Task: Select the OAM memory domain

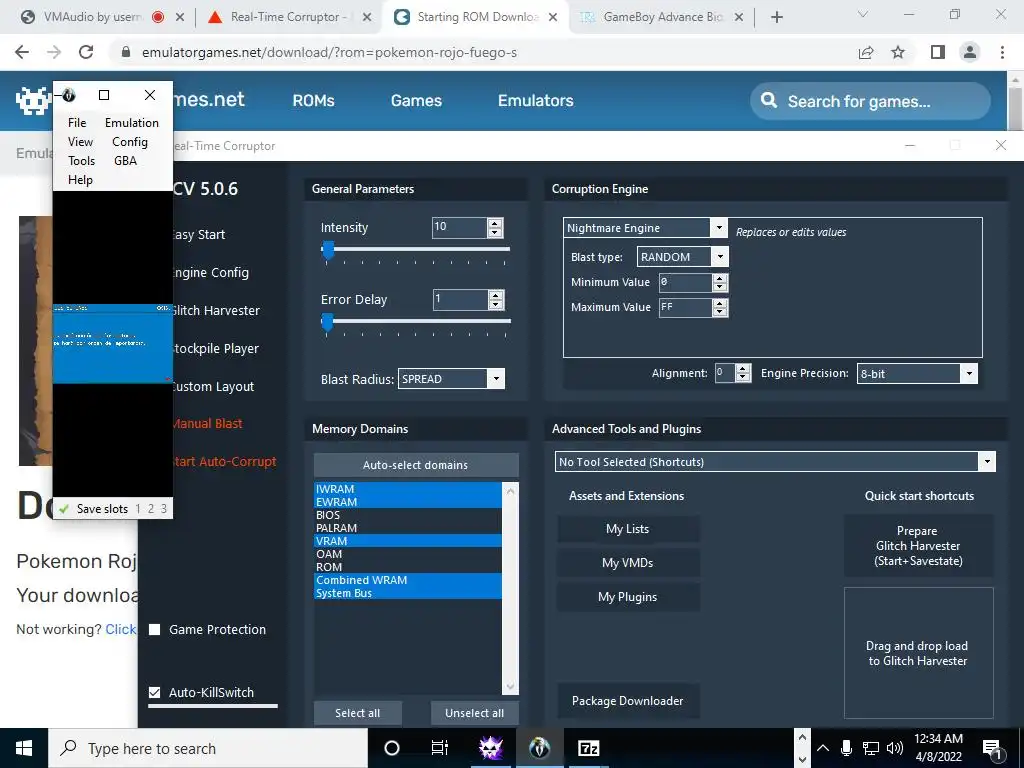Action: [408, 554]
